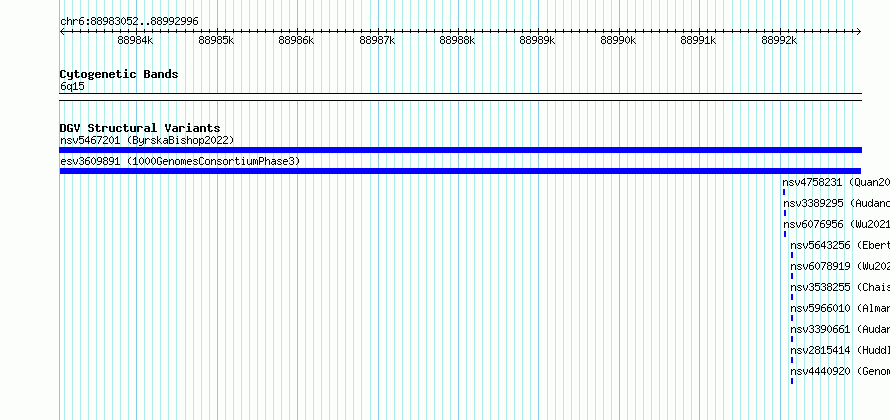Click the 88991k ruler tick label
Viewport: 890px width, 420px height.
(x=698, y=40)
